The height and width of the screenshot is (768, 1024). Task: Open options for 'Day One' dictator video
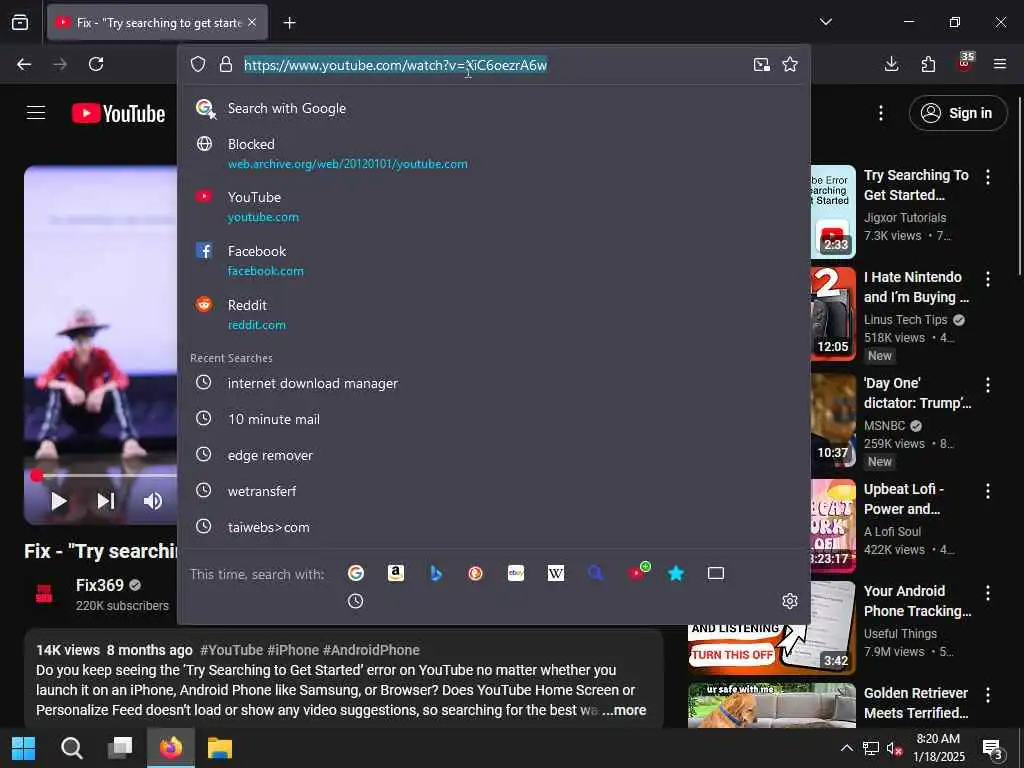[987, 385]
